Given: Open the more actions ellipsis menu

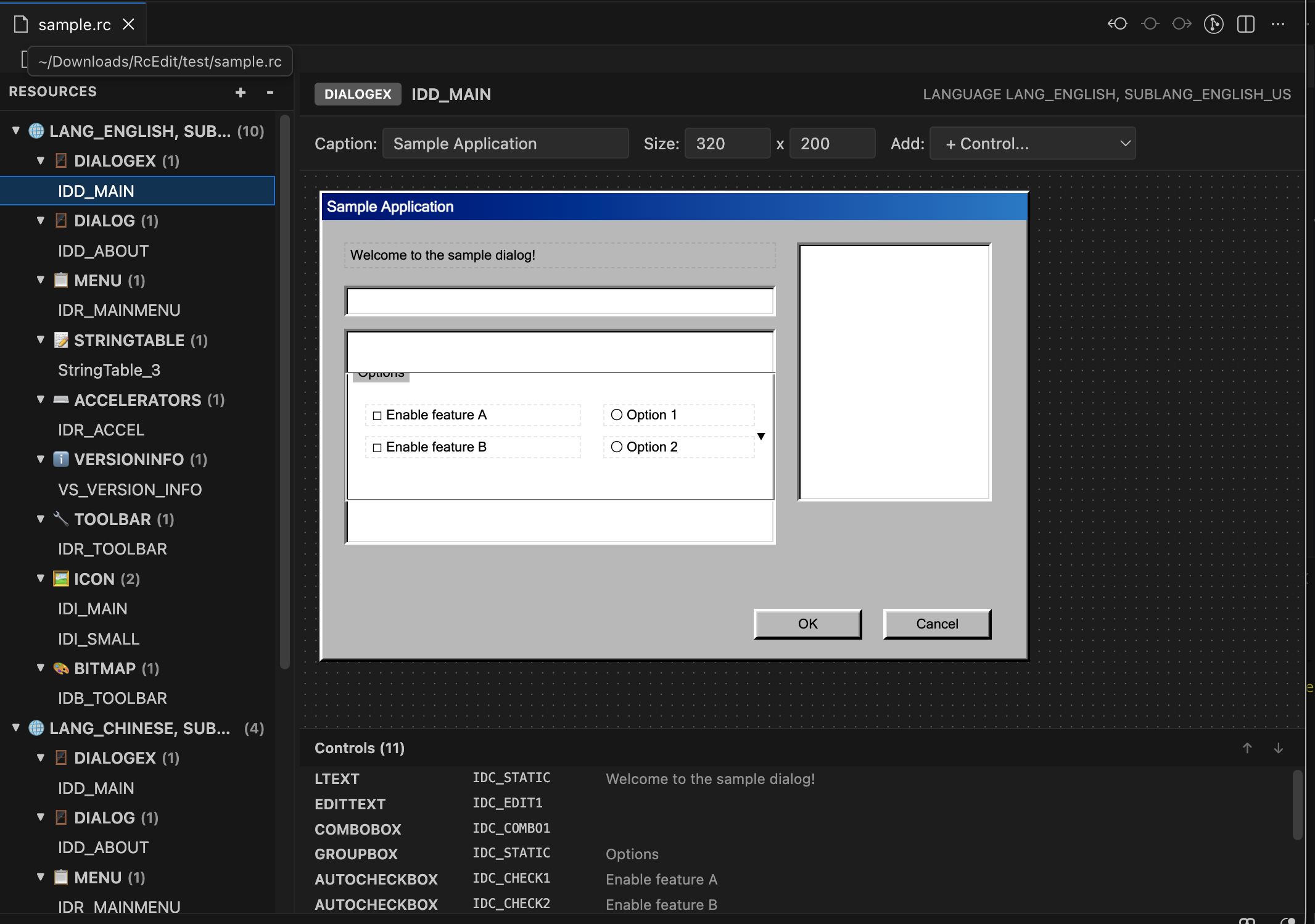Looking at the screenshot, I should [x=1278, y=25].
